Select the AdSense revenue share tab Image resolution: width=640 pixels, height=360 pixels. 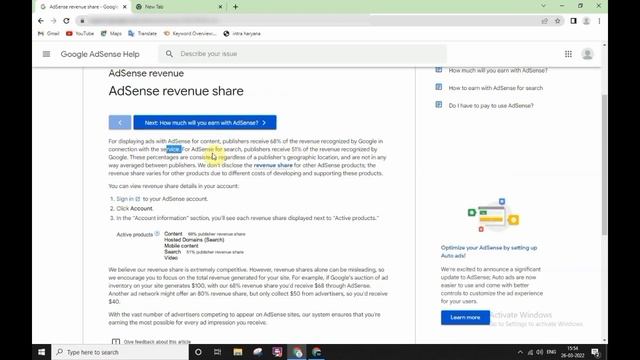pos(83,7)
